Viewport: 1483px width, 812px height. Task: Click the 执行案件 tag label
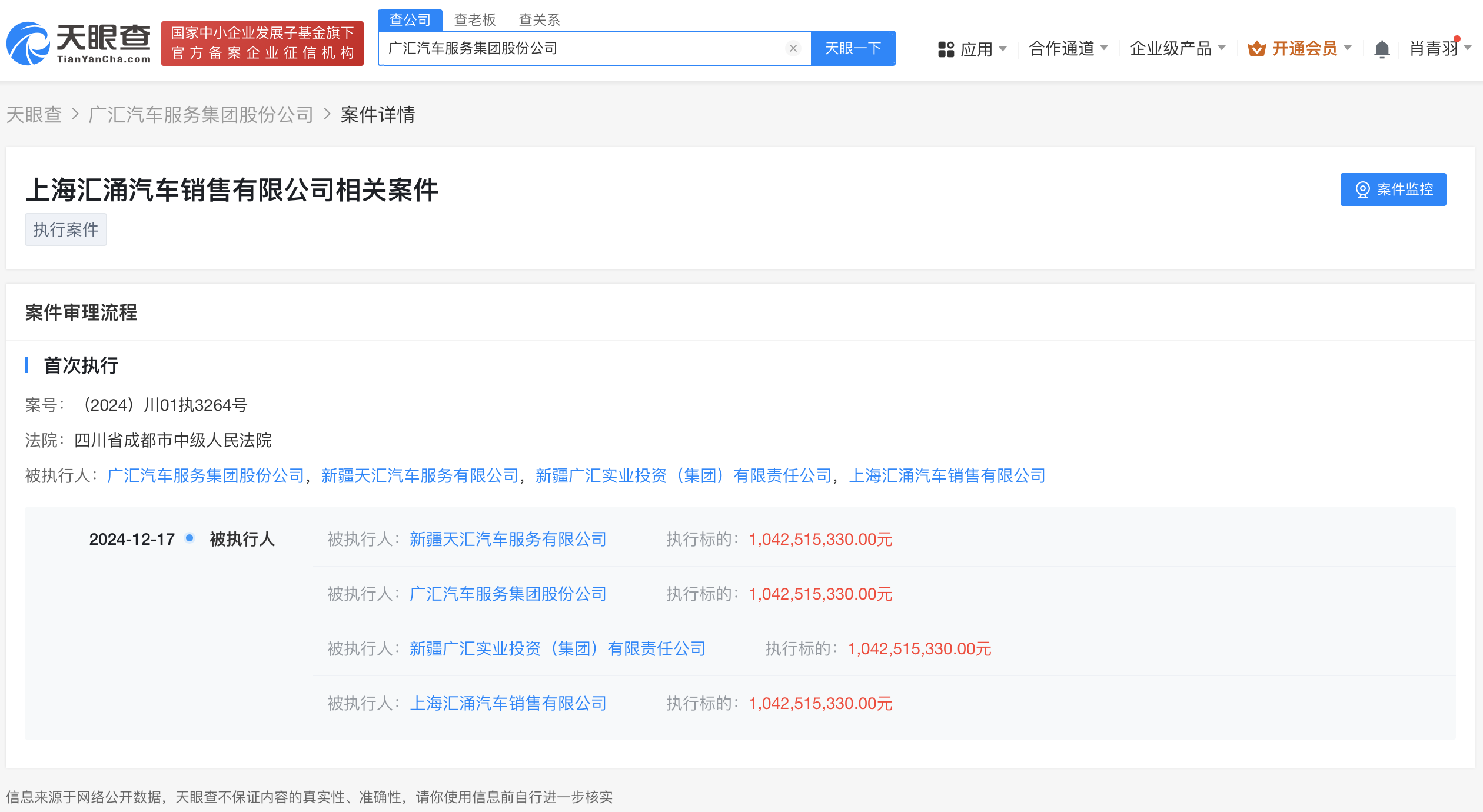point(65,229)
